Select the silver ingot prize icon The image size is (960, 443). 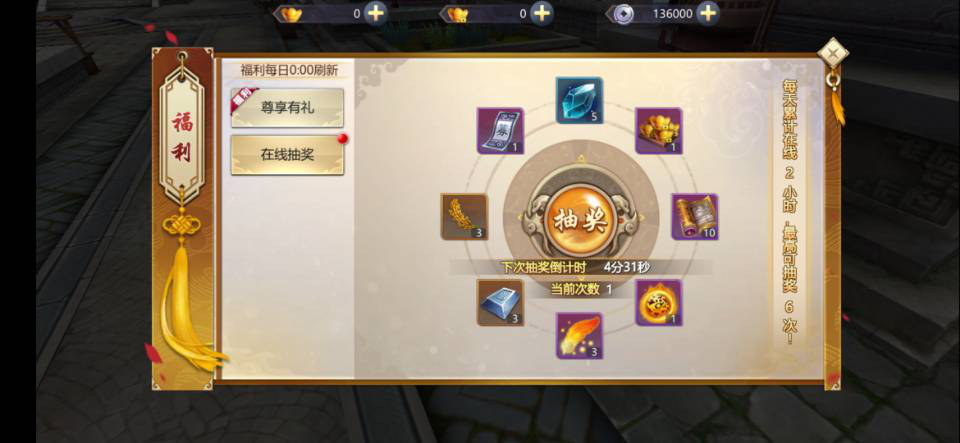click(x=500, y=303)
